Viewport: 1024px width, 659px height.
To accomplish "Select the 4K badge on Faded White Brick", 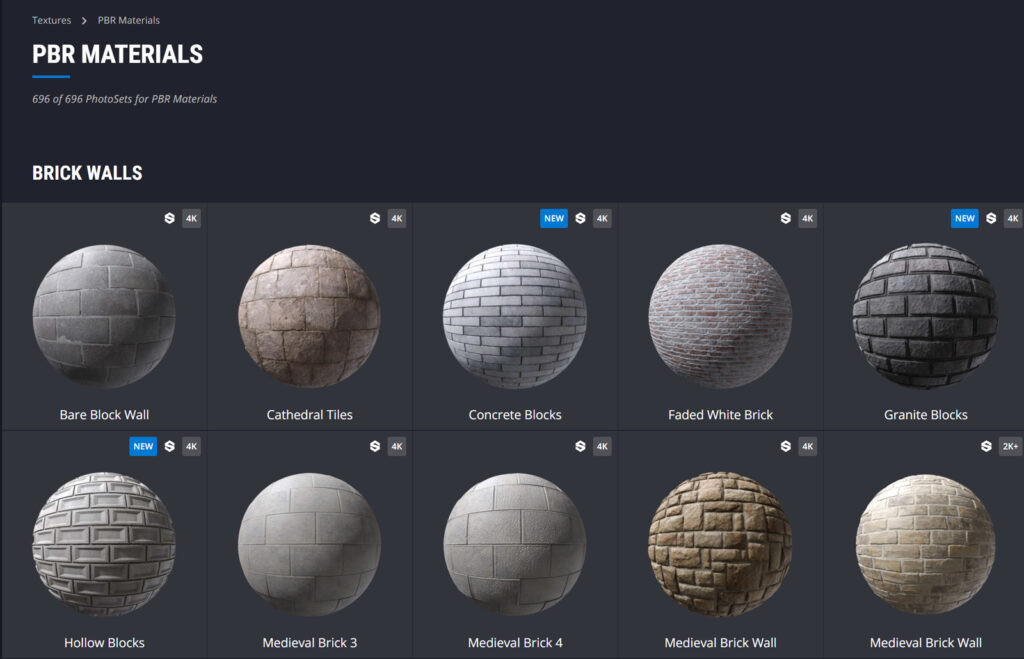I will [x=808, y=218].
